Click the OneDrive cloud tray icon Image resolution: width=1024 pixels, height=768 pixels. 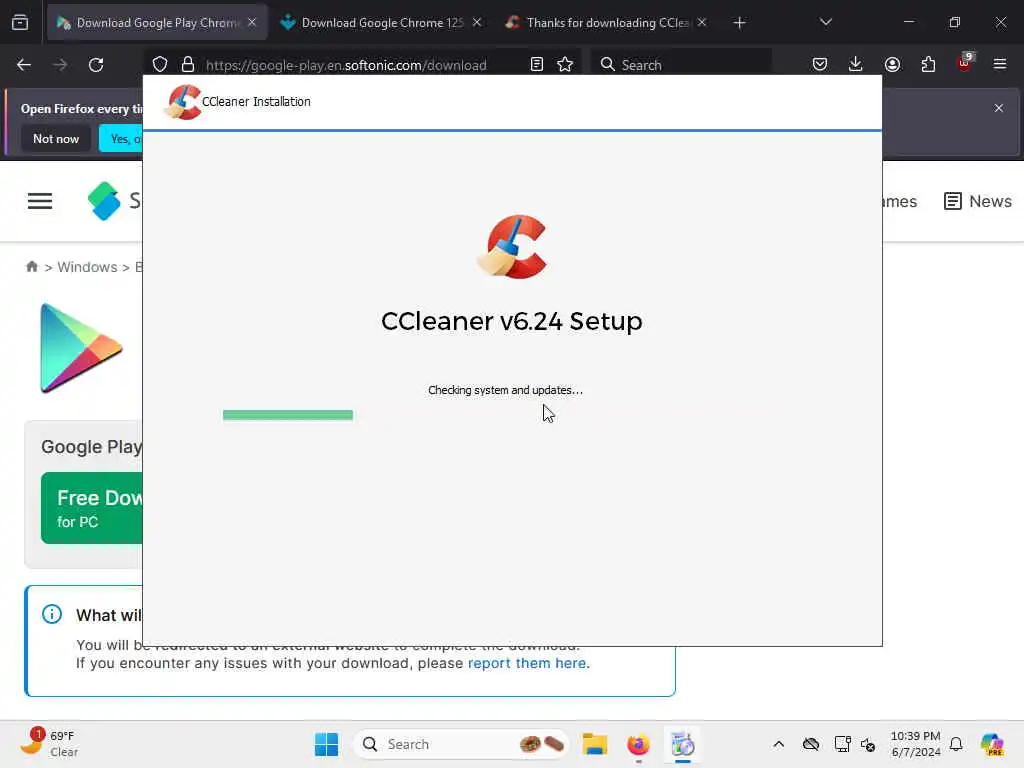[811, 744]
